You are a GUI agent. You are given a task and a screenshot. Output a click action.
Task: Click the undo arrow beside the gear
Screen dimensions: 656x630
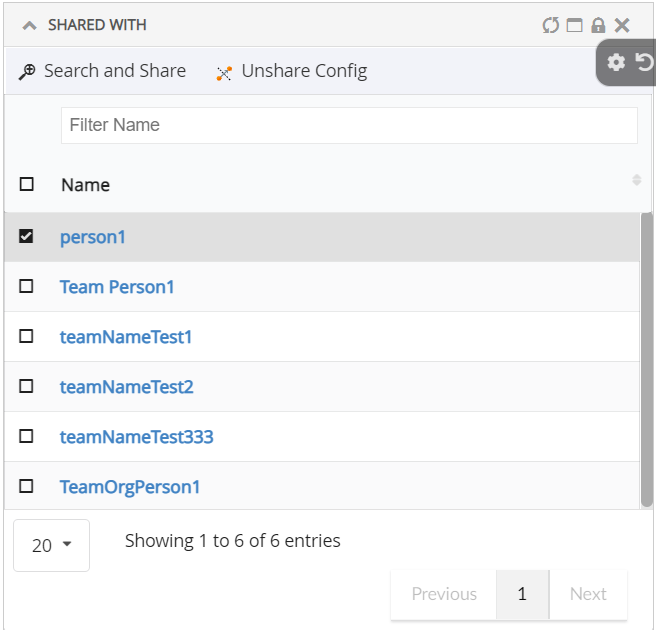[x=644, y=62]
